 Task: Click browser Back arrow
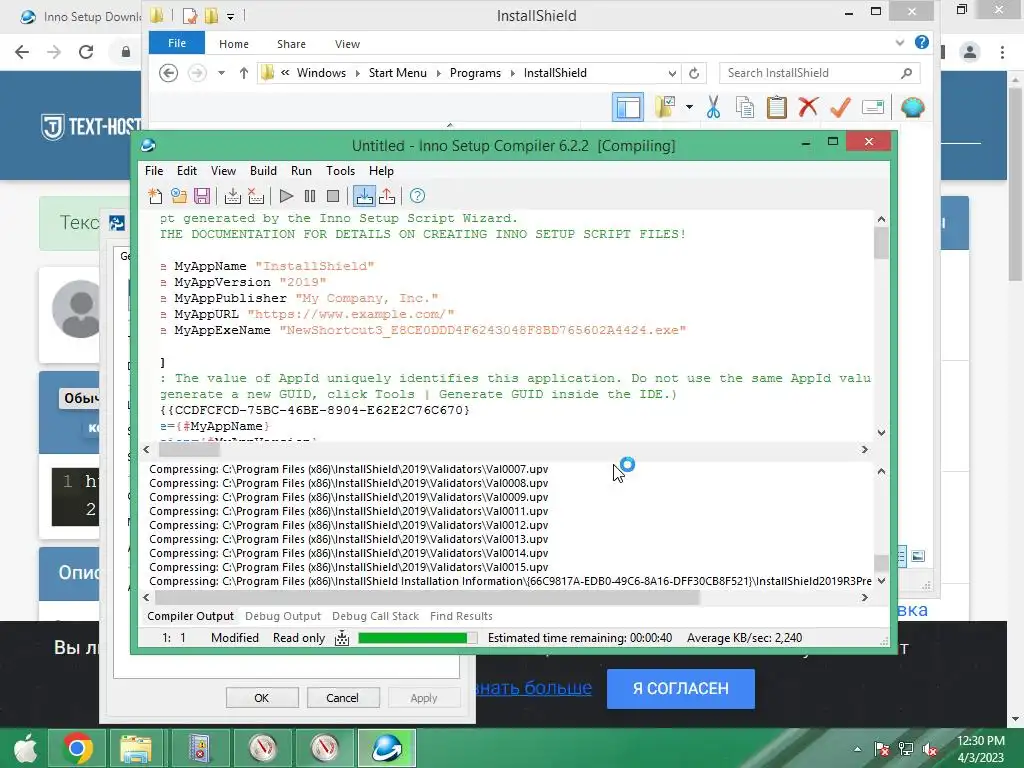[22, 52]
